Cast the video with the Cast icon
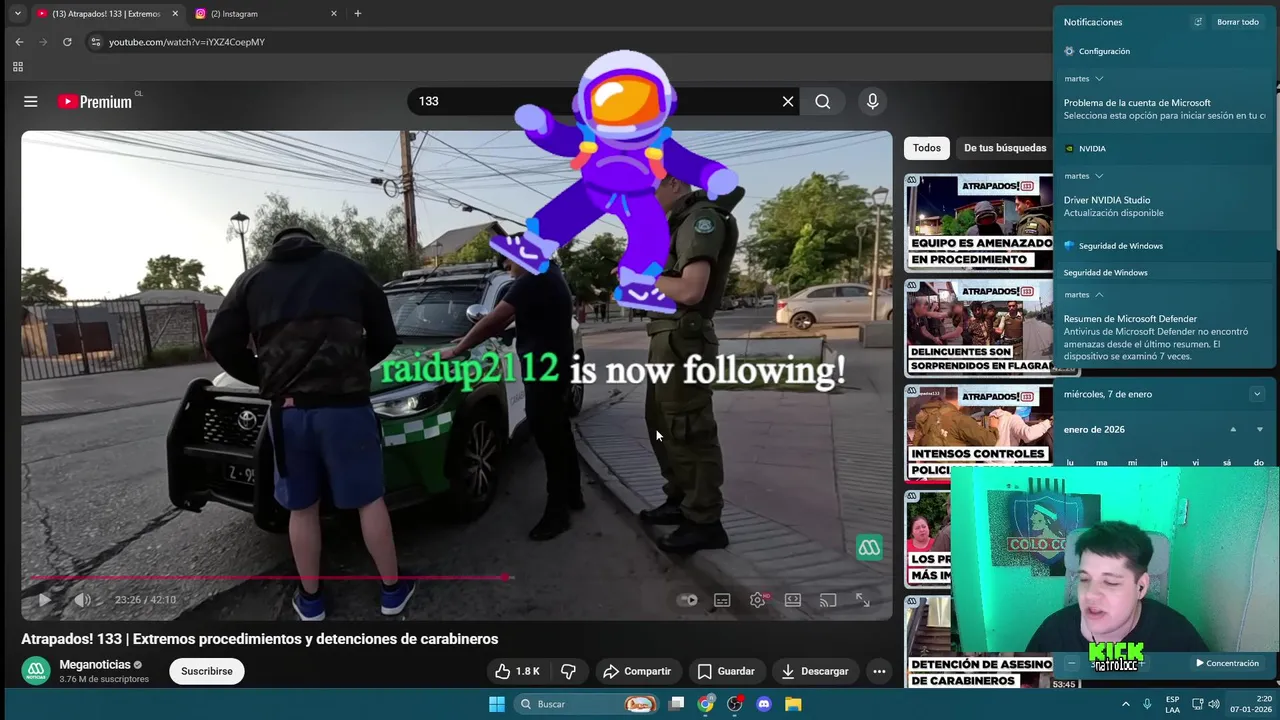Screen dimensions: 1280x720 click(x=828, y=600)
